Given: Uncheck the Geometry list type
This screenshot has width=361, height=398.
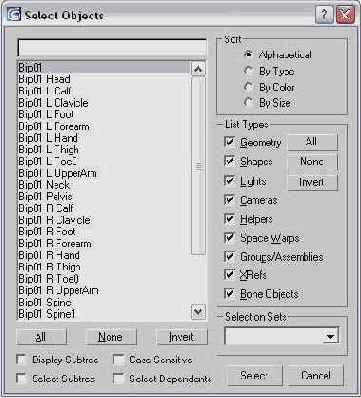Looking at the screenshot, I should click(229, 142).
